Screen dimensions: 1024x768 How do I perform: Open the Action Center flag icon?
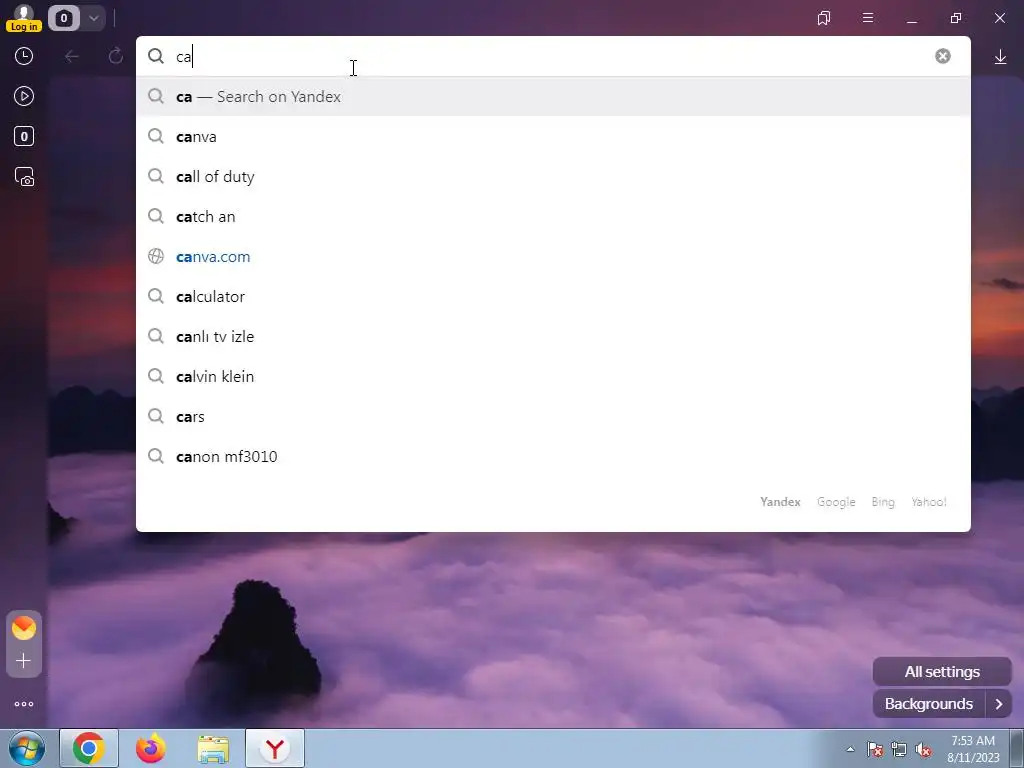click(875, 749)
